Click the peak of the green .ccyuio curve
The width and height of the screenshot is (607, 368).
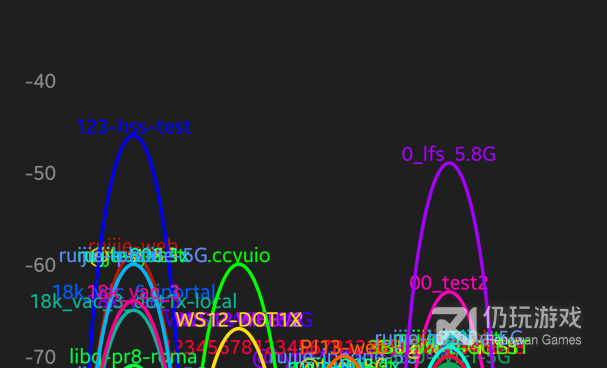coord(239,265)
